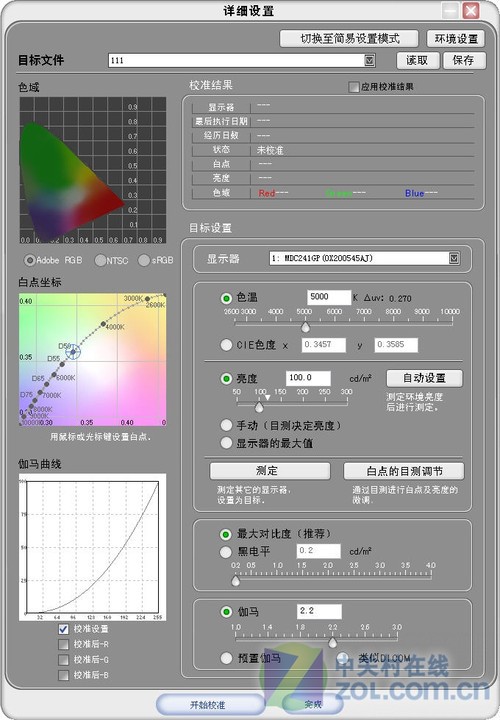This screenshot has width=500, height=720.
Task: Click the 切换至简易设置模式 button
Action: (x=349, y=39)
